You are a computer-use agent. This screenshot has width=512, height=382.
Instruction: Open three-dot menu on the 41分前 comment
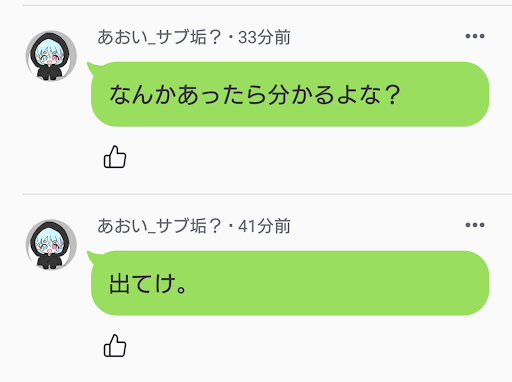coord(475,225)
